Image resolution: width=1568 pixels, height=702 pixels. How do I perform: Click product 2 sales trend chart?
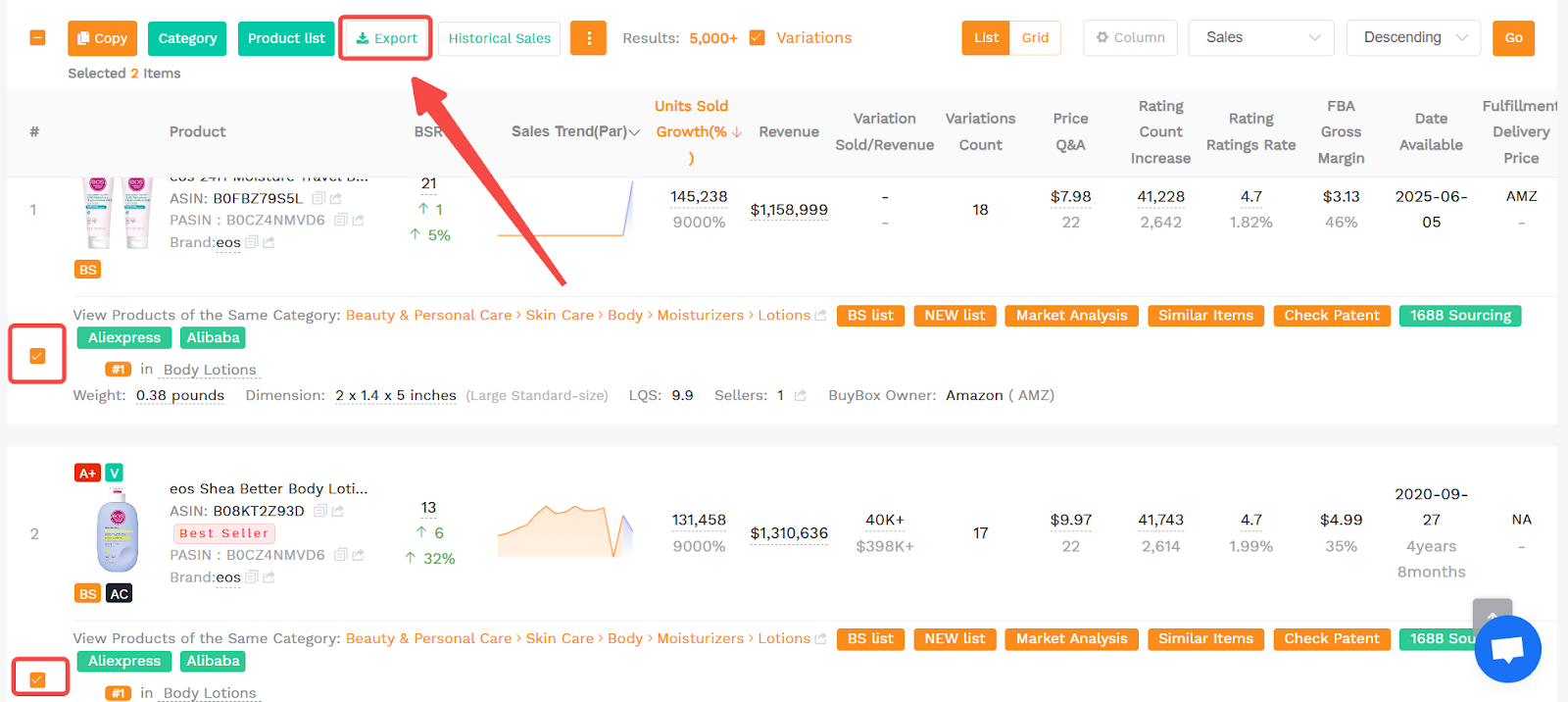point(565,531)
